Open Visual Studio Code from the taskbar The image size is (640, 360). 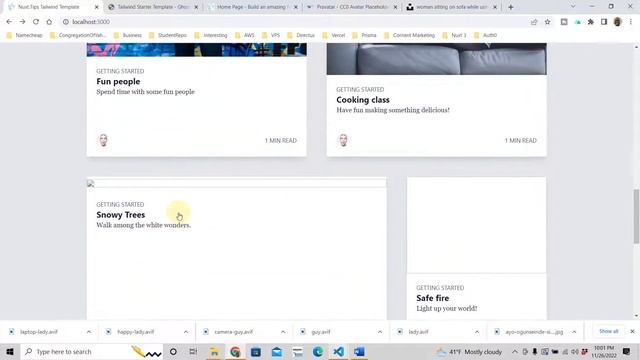[338, 351]
